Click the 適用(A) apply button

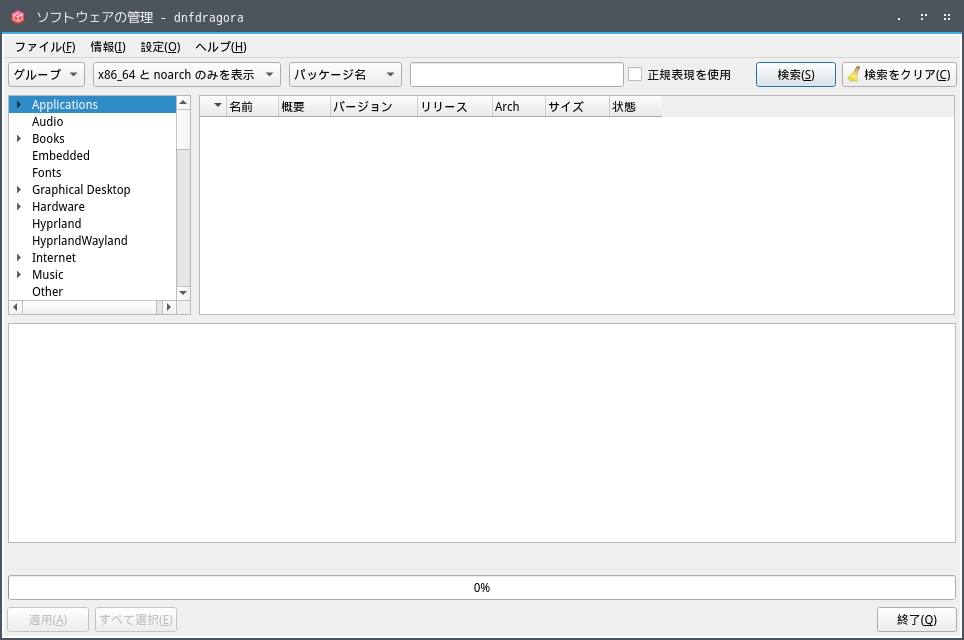pyautogui.click(x=48, y=619)
